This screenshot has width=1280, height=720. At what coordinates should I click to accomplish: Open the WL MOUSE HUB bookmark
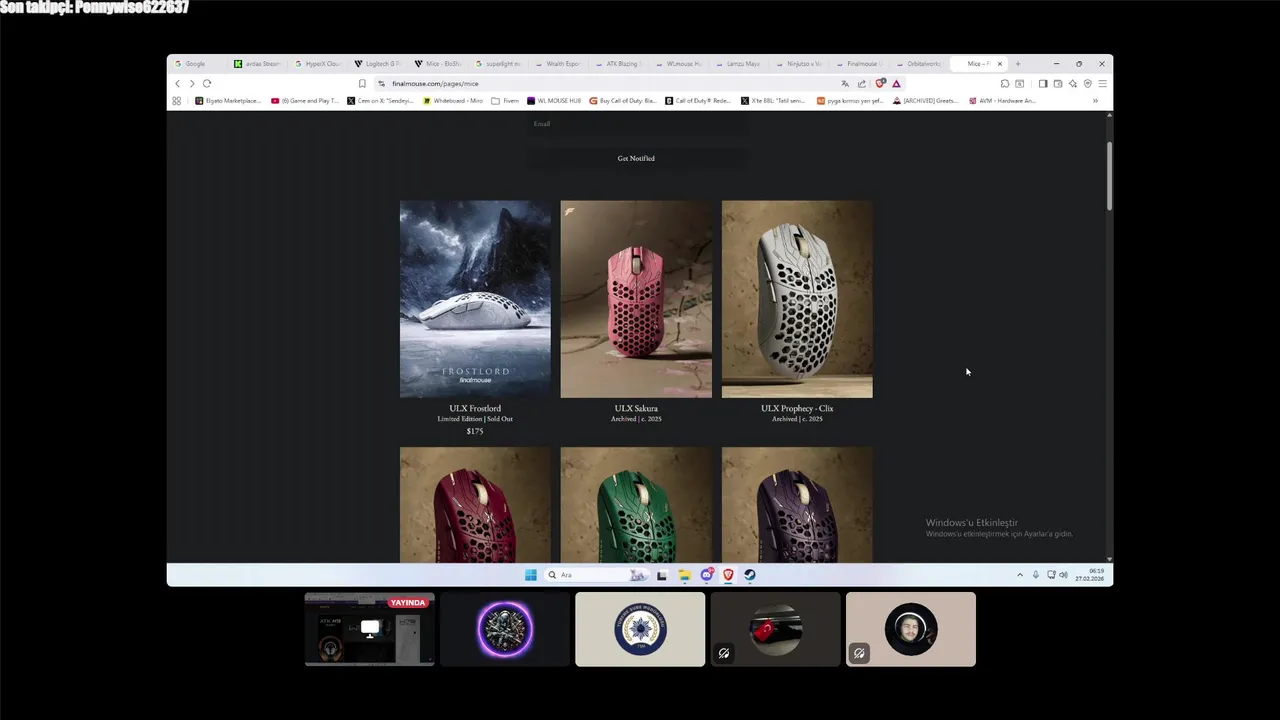554,101
